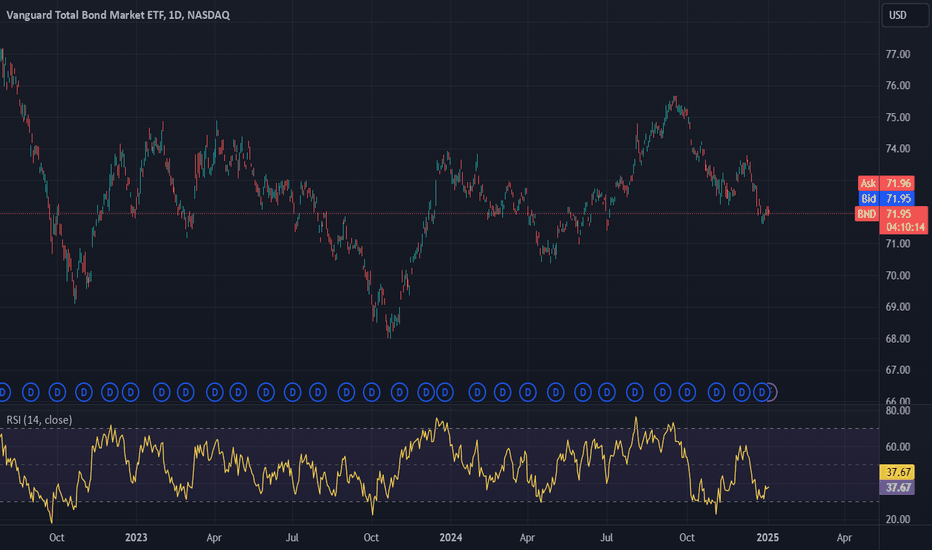Open the USD currency selector

point(903,15)
